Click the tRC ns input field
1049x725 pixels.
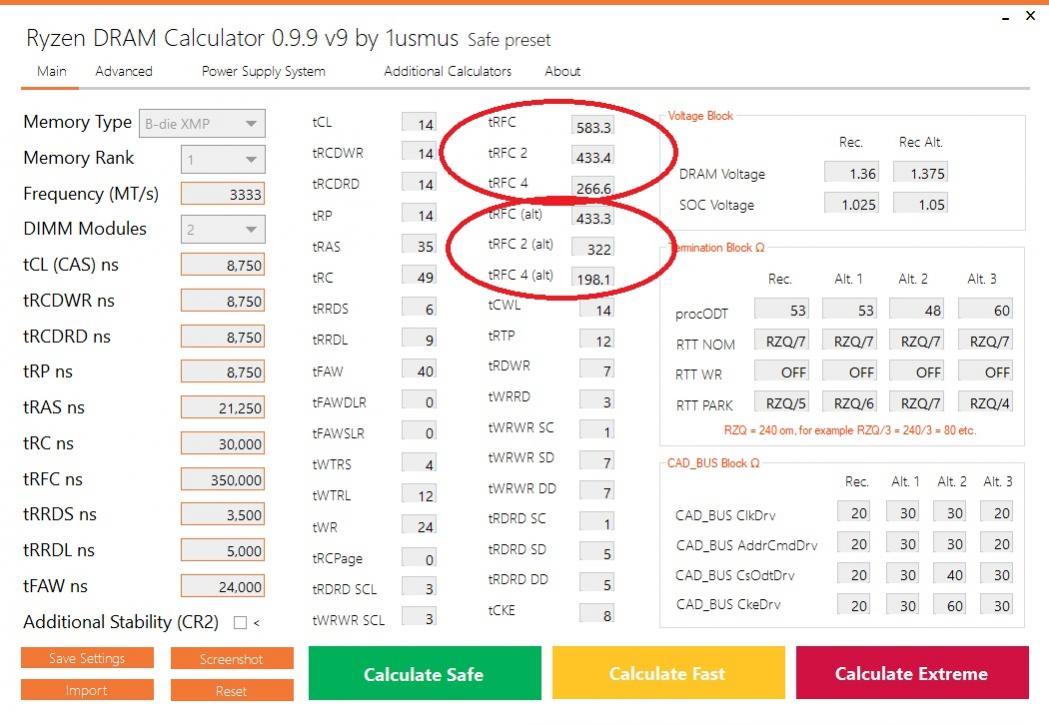click(x=223, y=443)
